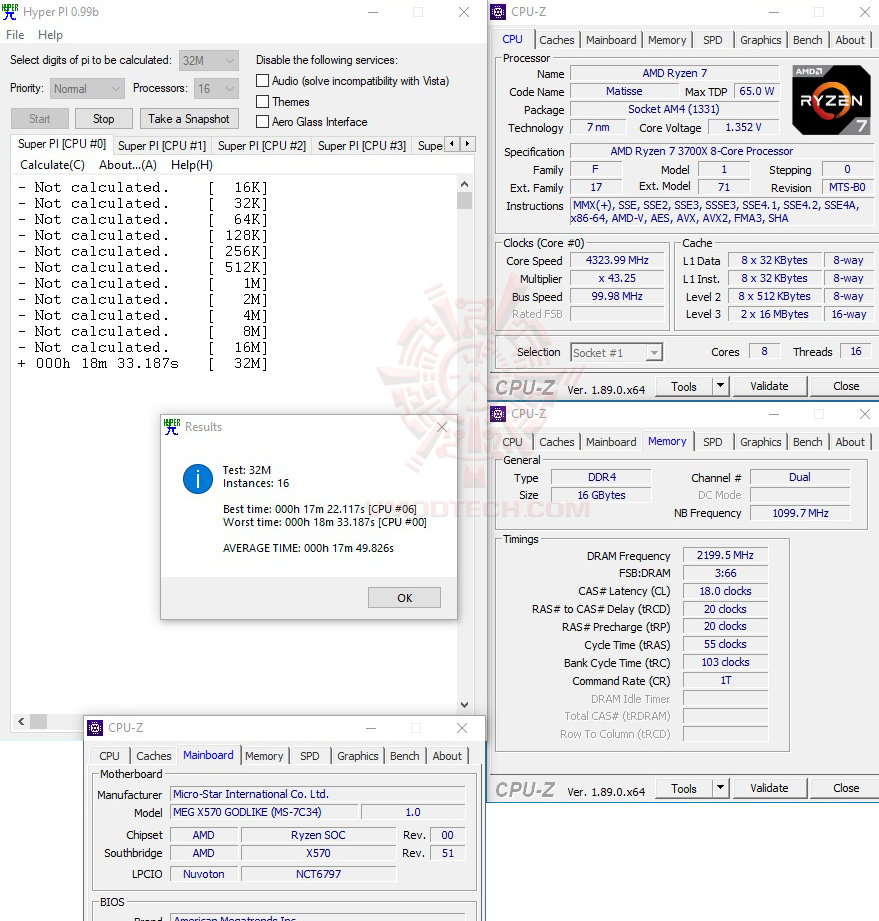Image resolution: width=879 pixels, height=921 pixels.
Task: Click OK in the Results dialog
Action: [404, 598]
